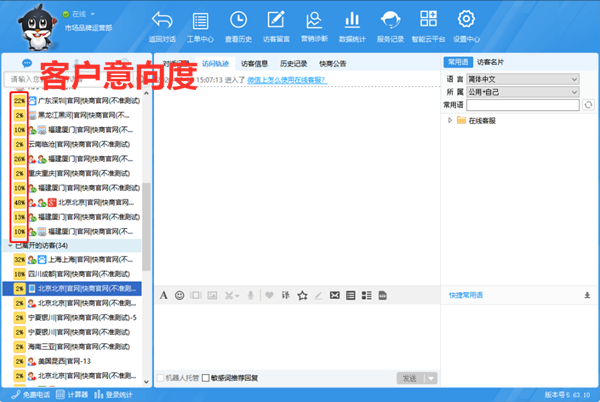
Task: Click 查看历史 history clock icon
Action: [x=240, y=24]
